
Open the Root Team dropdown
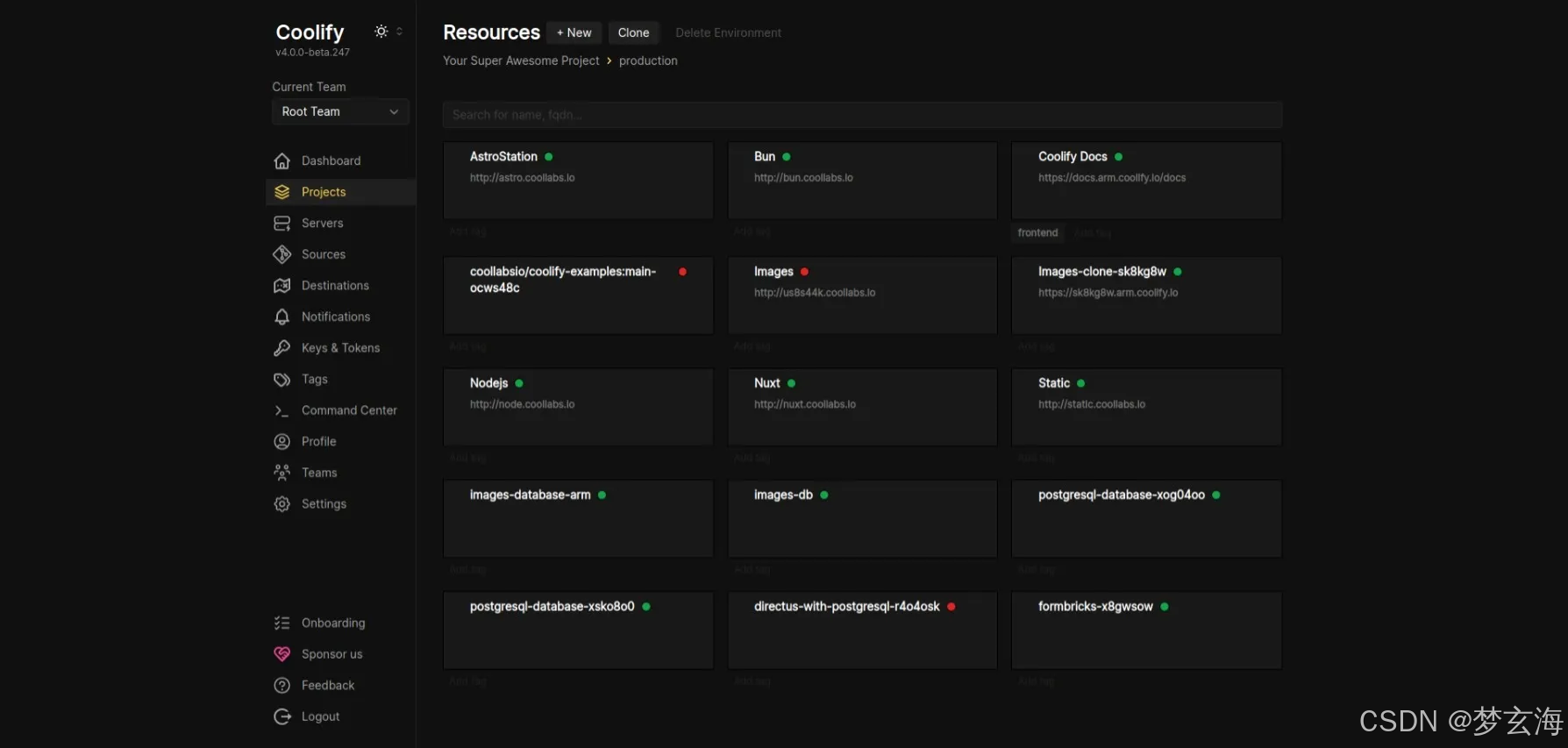(x=340, y=111)
